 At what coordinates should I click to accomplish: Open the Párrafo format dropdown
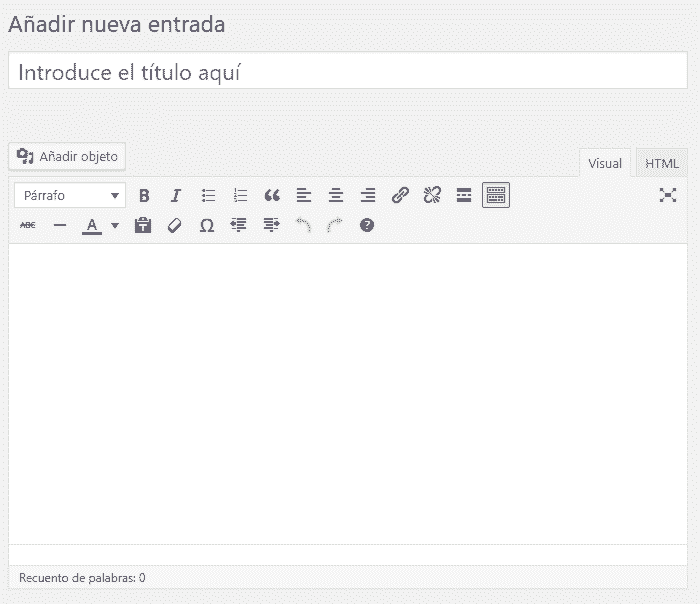pos(70,196)
